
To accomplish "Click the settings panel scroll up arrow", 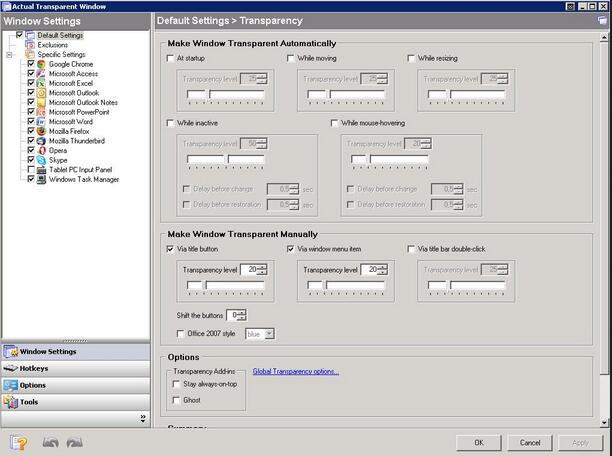I will (x=604, y=37).
